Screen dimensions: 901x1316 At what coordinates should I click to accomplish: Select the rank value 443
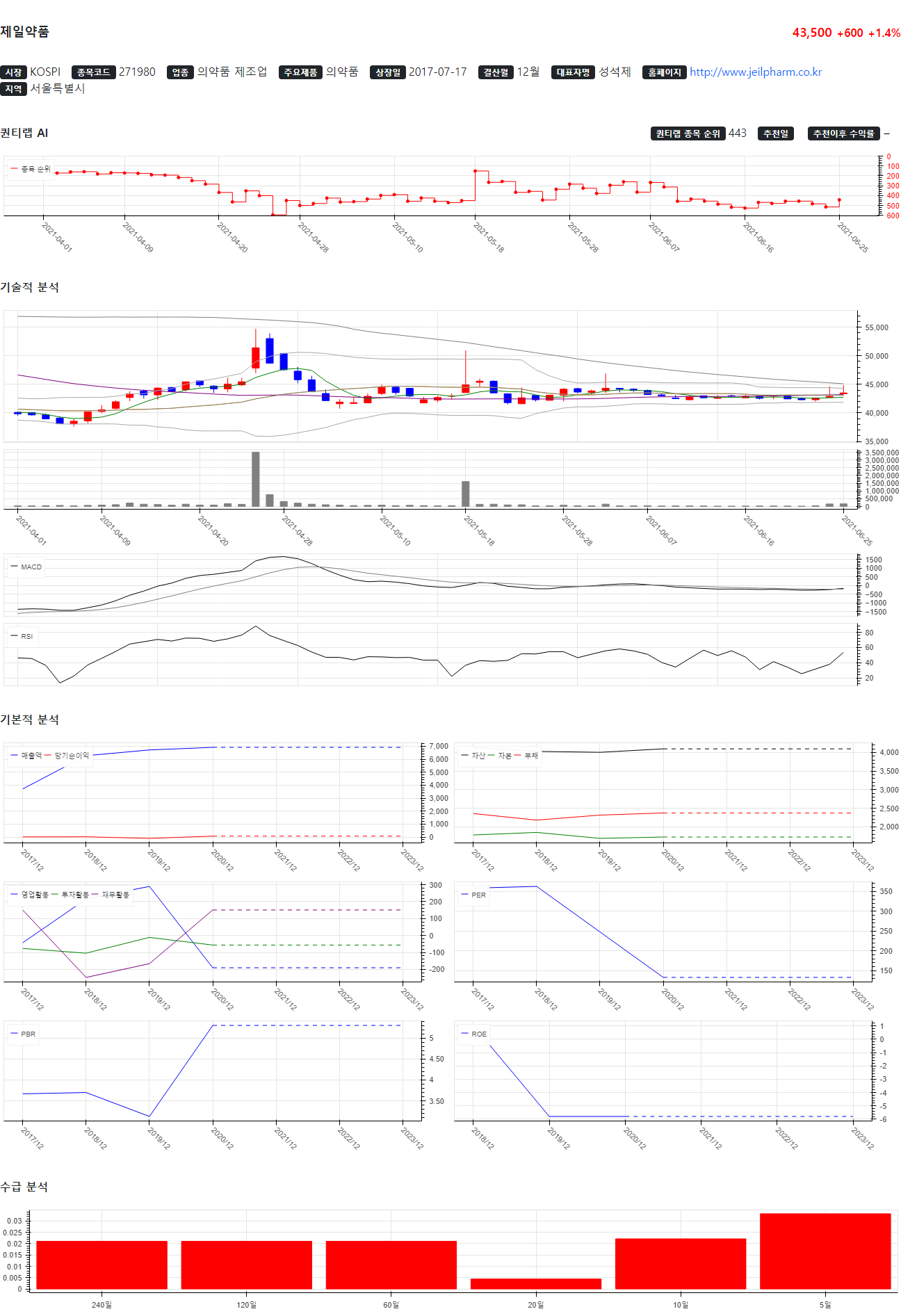point(737,133)
